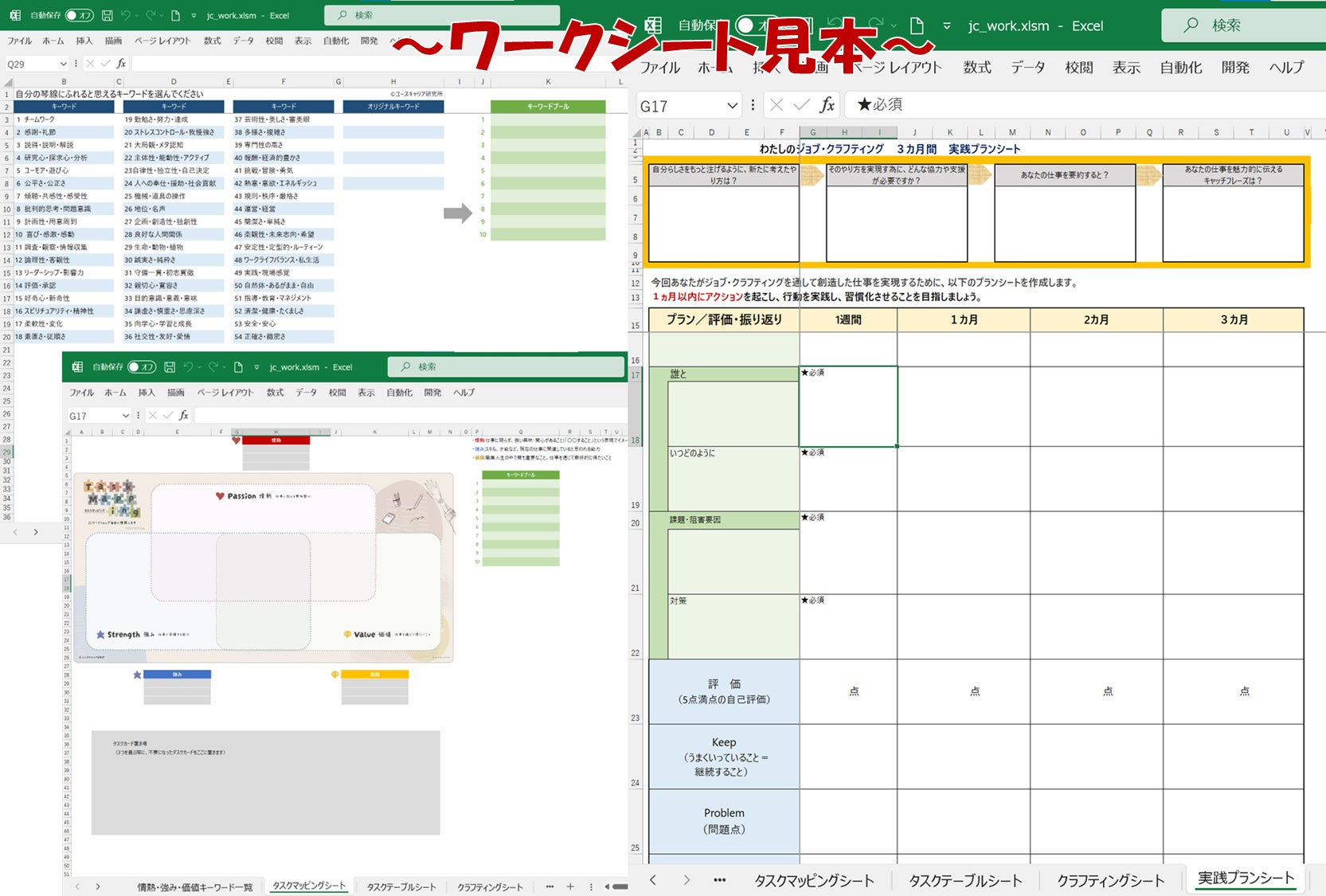The height and width of the screenshot is (896, 1326).
Task: Click the gray right arrow shape beside the キーワードプール table
Action: [x=458, y=213]
